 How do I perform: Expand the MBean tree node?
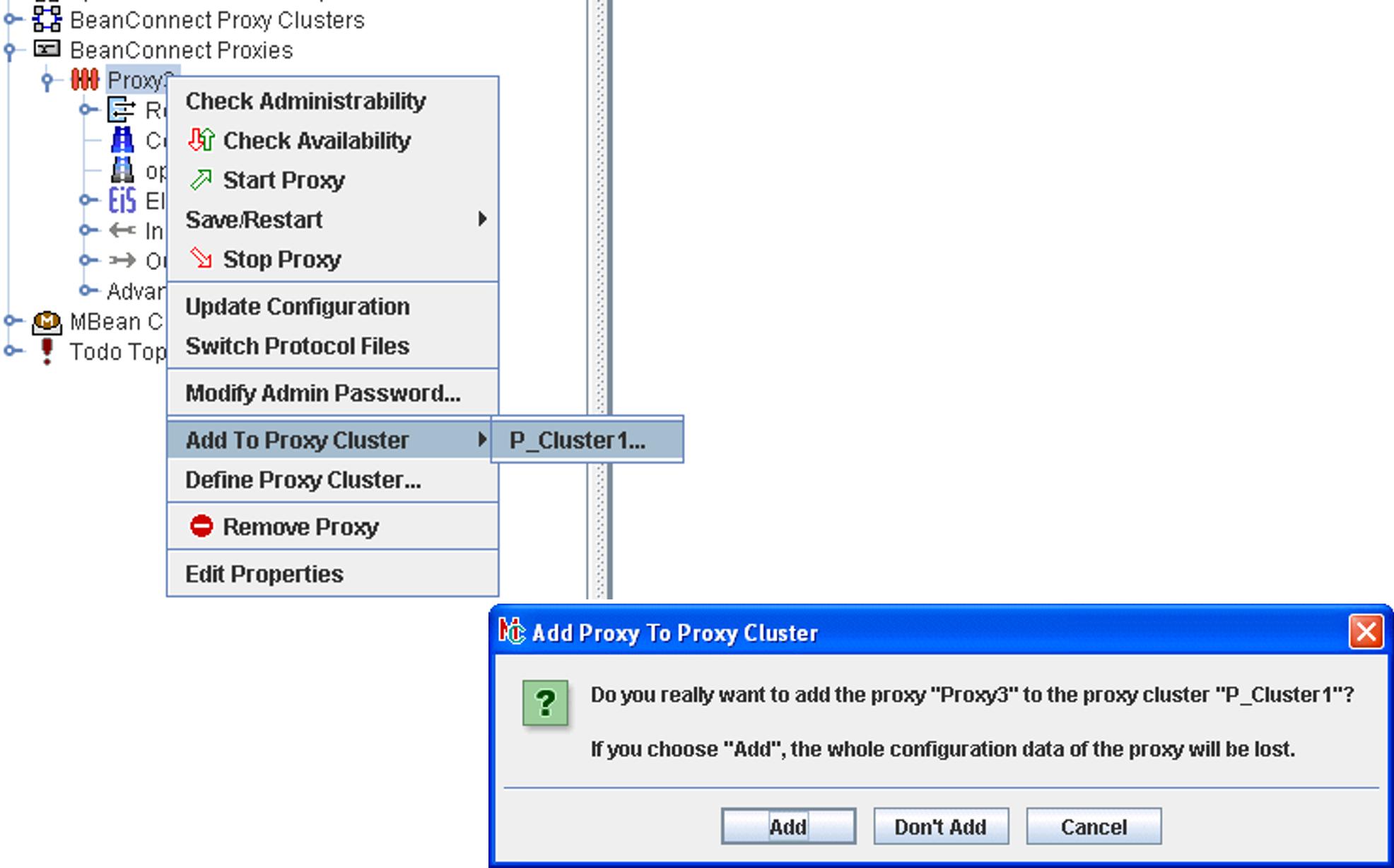(x=11, y=321)
